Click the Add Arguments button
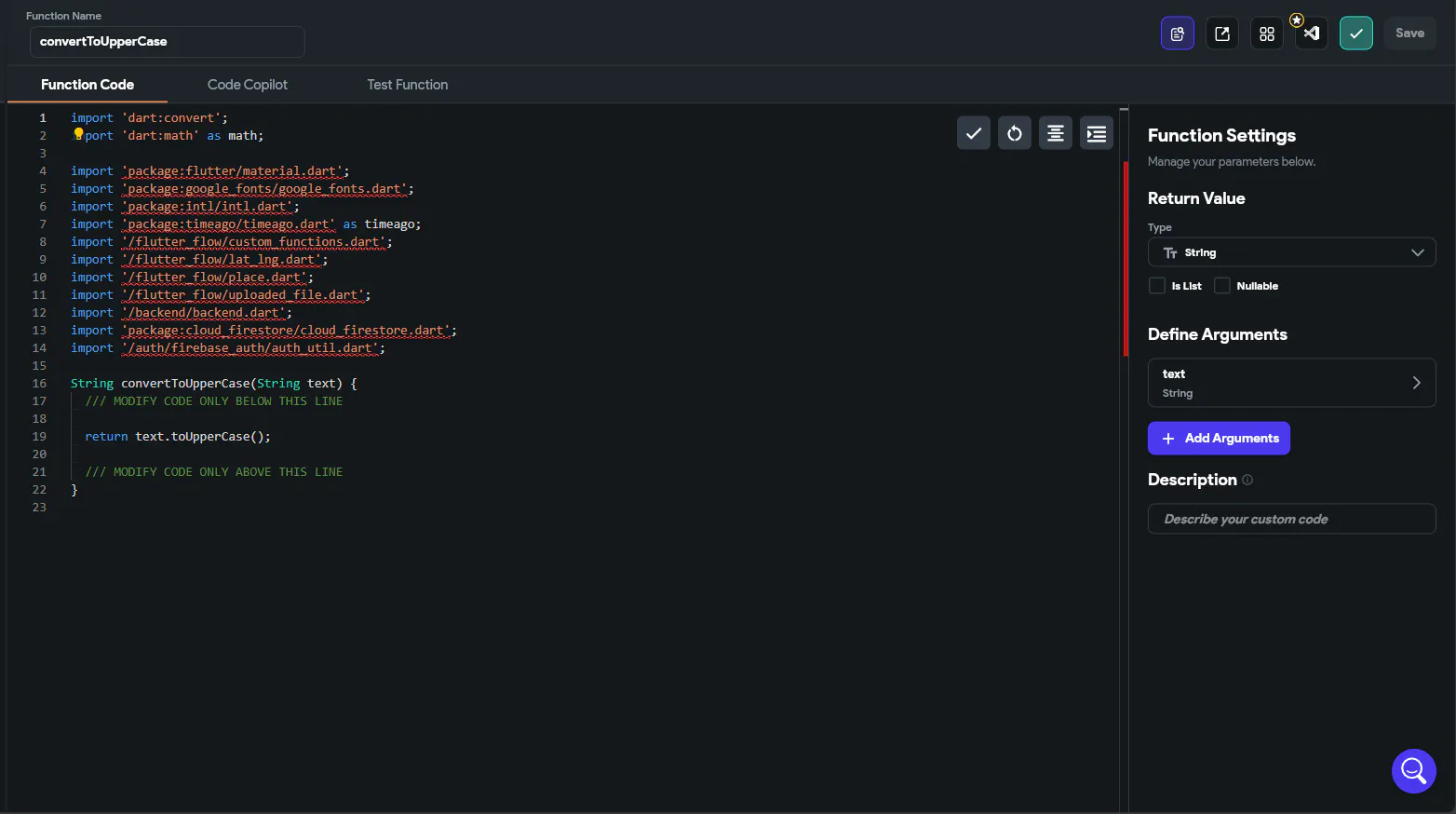The height and width of the screenshot is (814, 1456). [x=1220, y=438]
